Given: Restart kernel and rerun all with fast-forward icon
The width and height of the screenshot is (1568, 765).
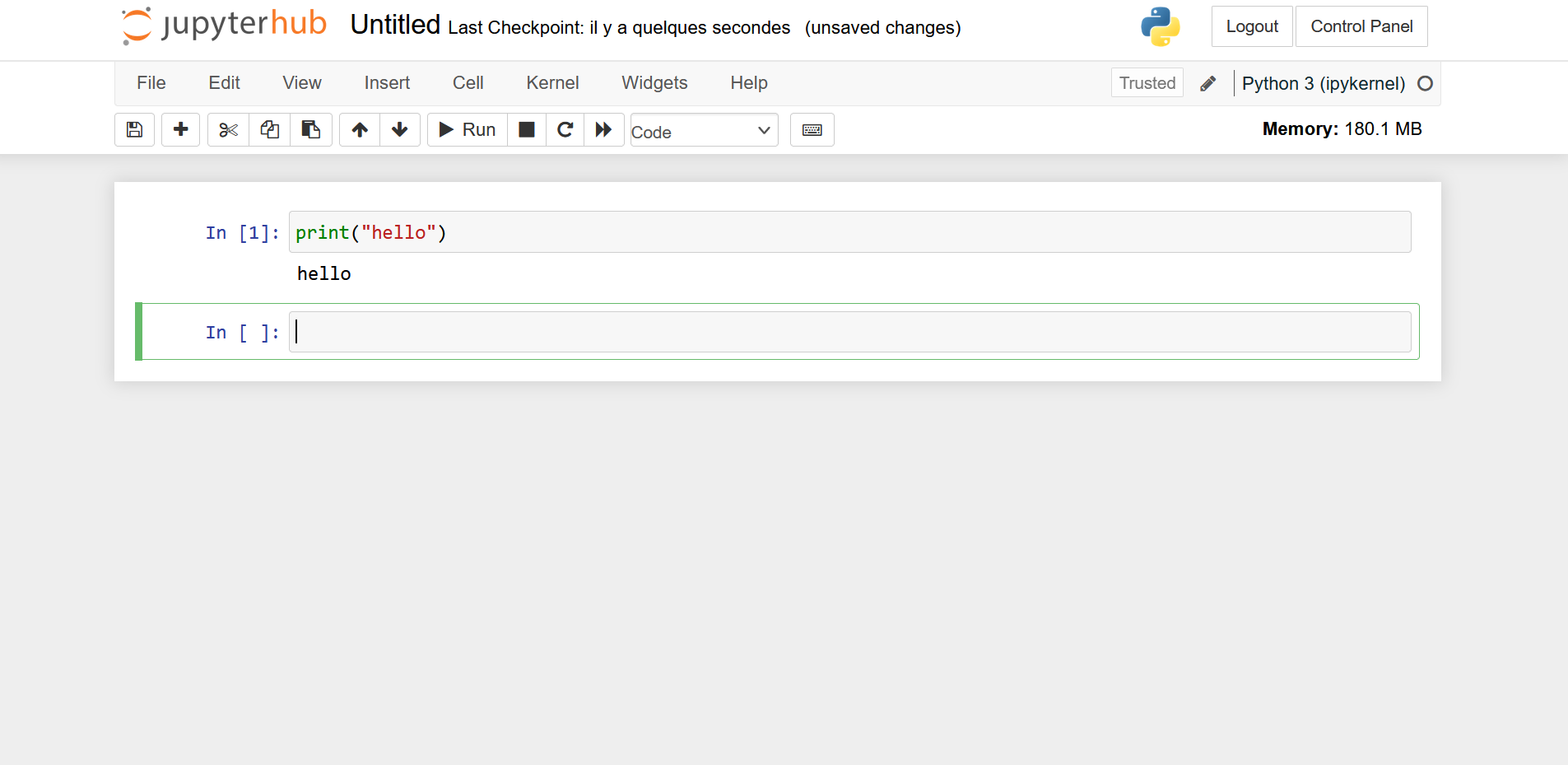Looking at the screenshot, I should 604,130.
